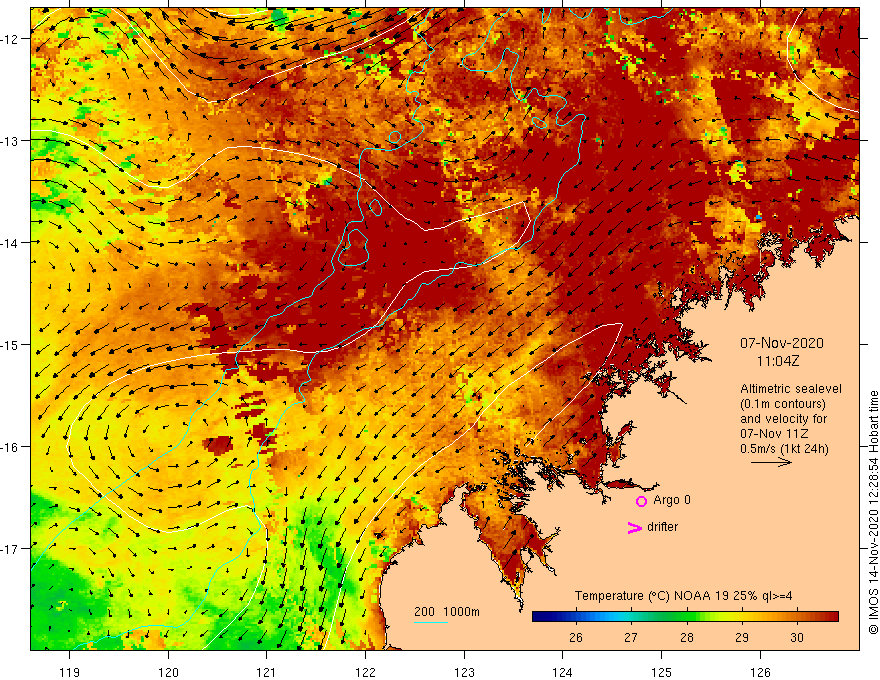This screenshot has width=880, height=680.
Task: Select the "Altimetric sealevel" text line
Action: tap(791, 389)
